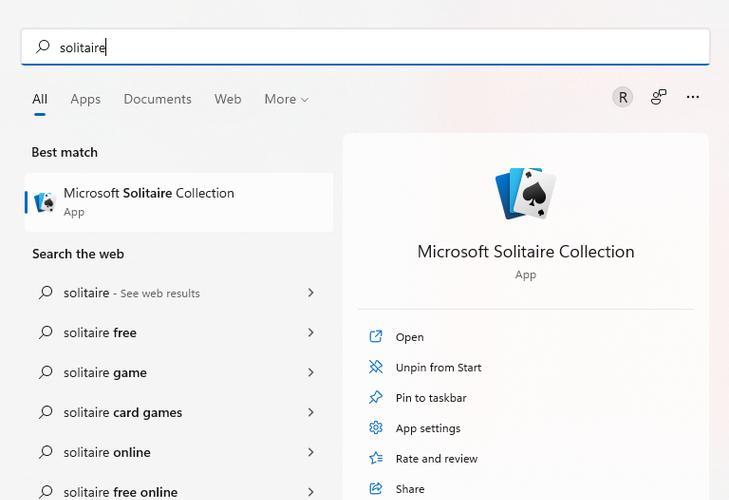The image size is (729, 500).
Task: Click the Unpin from Start pin icon
Action: click(376, 367)
